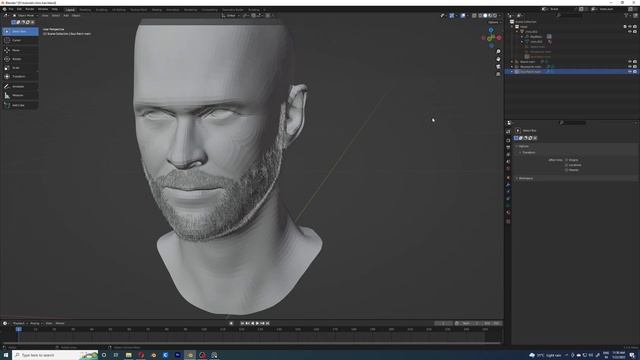Select the Measure tool
This screenshot has height=360, width=640.
(x=20, y=95)
